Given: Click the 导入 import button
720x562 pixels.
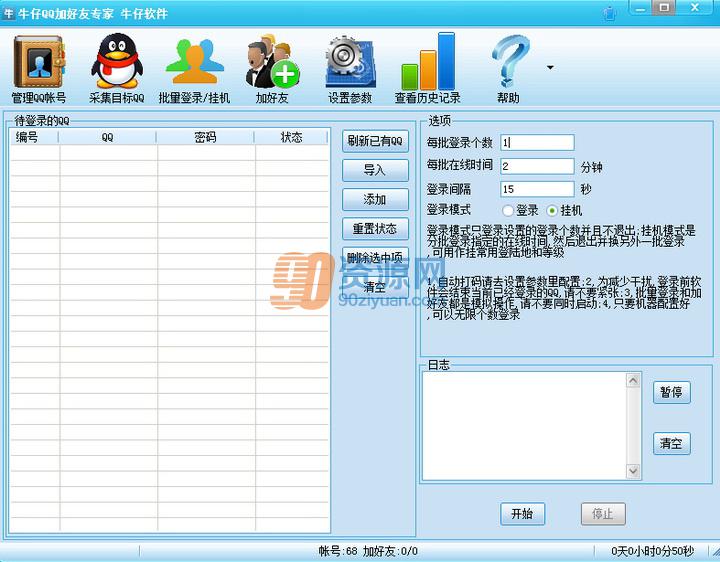Looking at the screenshot, I should [375, 170].
